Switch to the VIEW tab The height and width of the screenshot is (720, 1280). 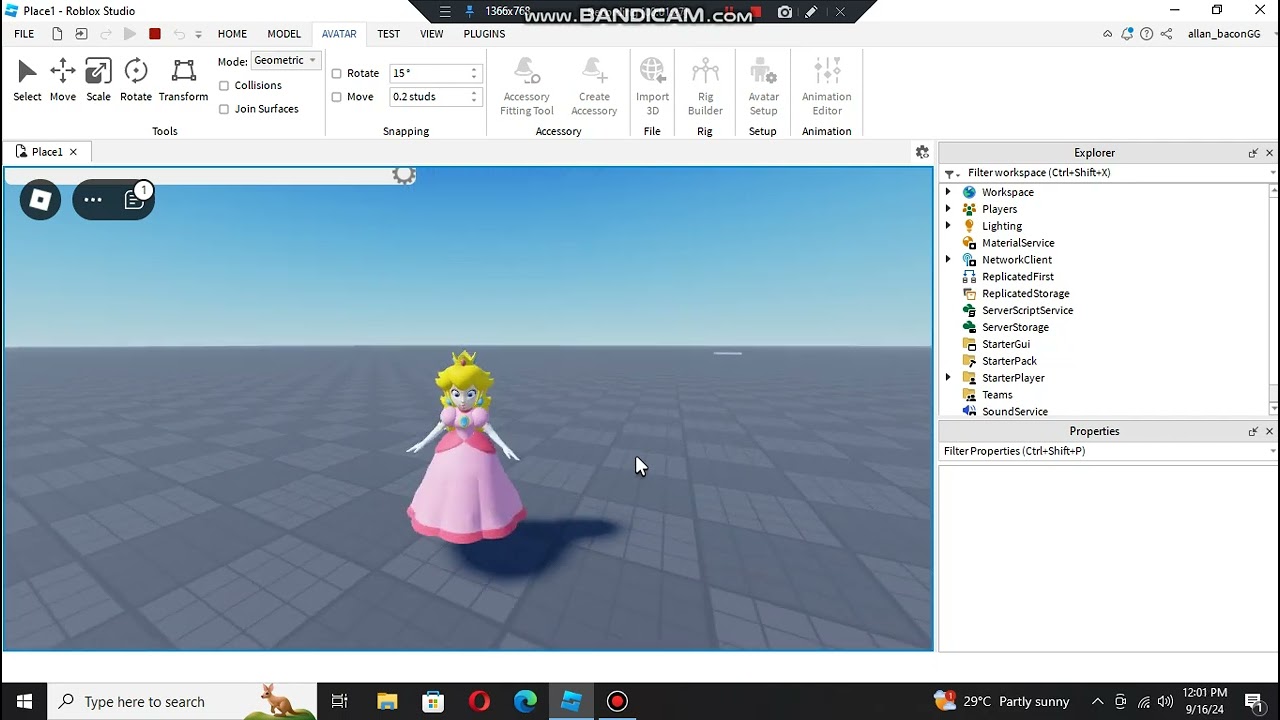(431, 34)
